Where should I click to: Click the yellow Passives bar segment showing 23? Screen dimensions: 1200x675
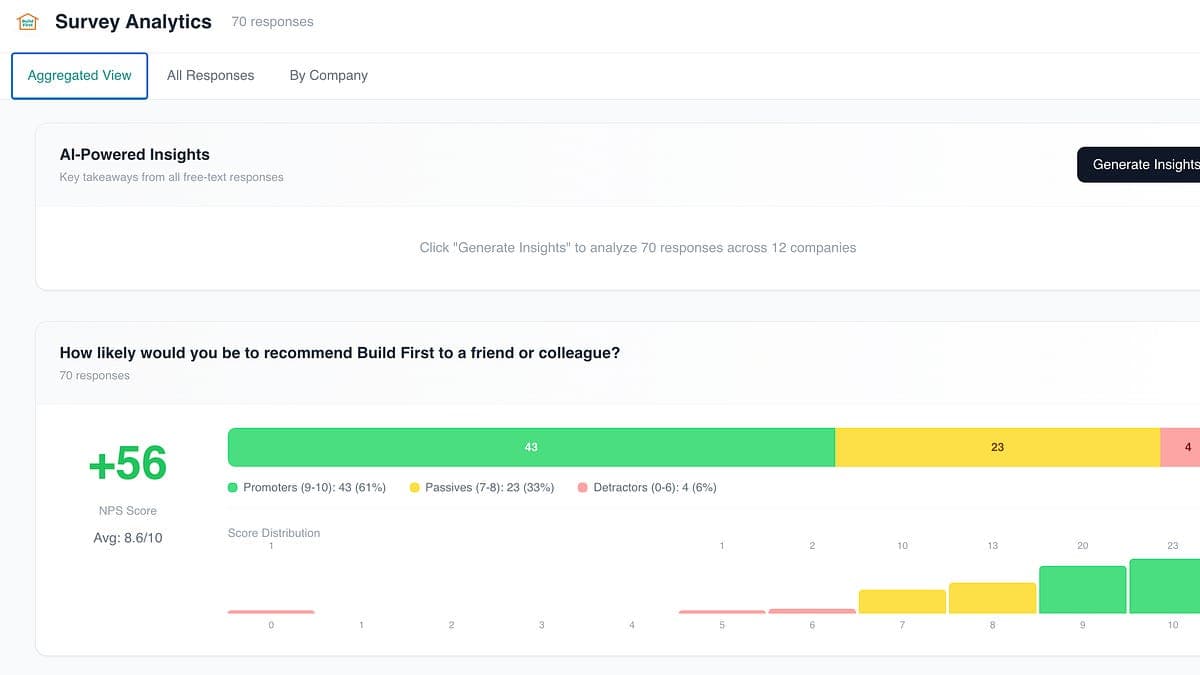(x=997, y=447)
